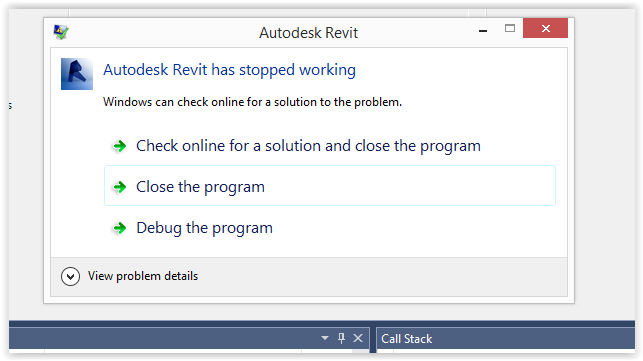The image size is (643, 361).
Task: Switch to the Call Stack panel
Action: [x=407, y=339]
